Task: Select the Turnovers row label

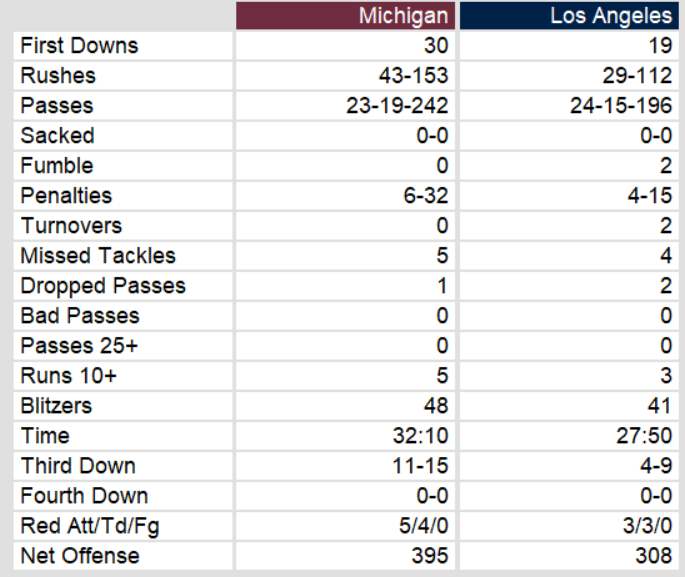Action: (71, 226)
